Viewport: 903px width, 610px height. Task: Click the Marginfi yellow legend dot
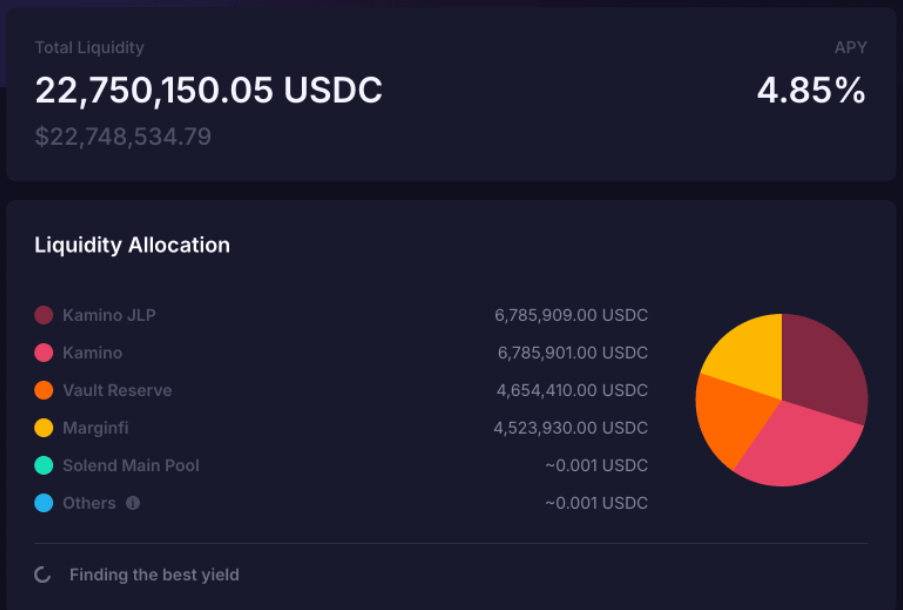pos(44,428)
